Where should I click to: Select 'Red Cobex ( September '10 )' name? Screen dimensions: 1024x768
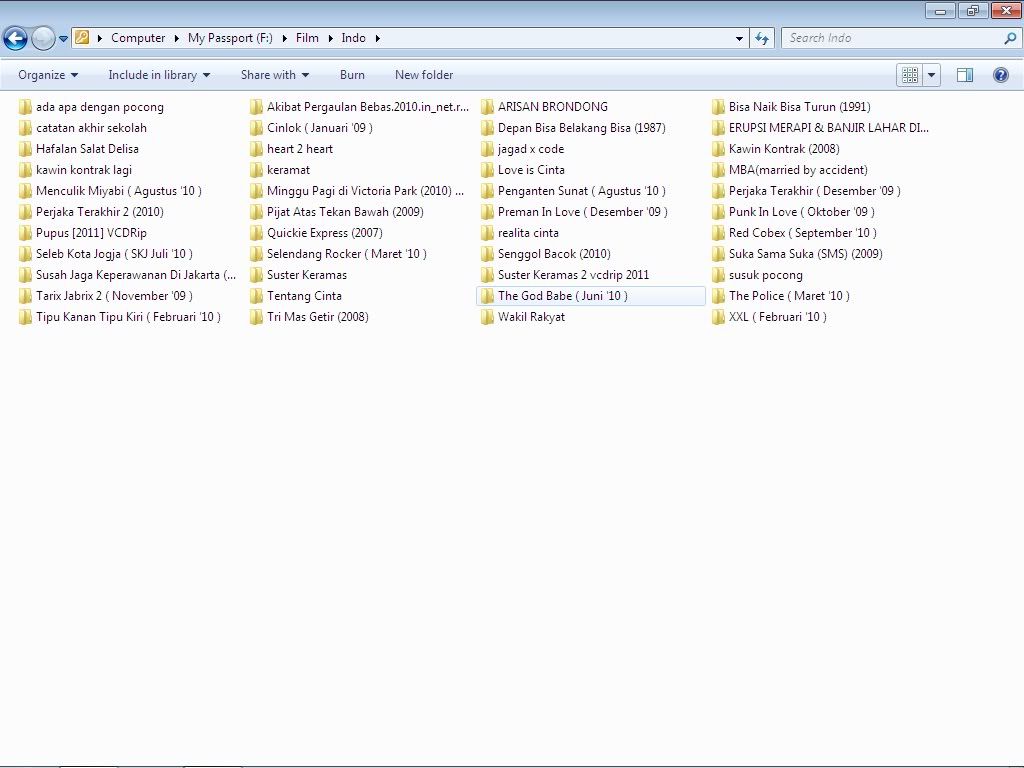pos(803,233)
